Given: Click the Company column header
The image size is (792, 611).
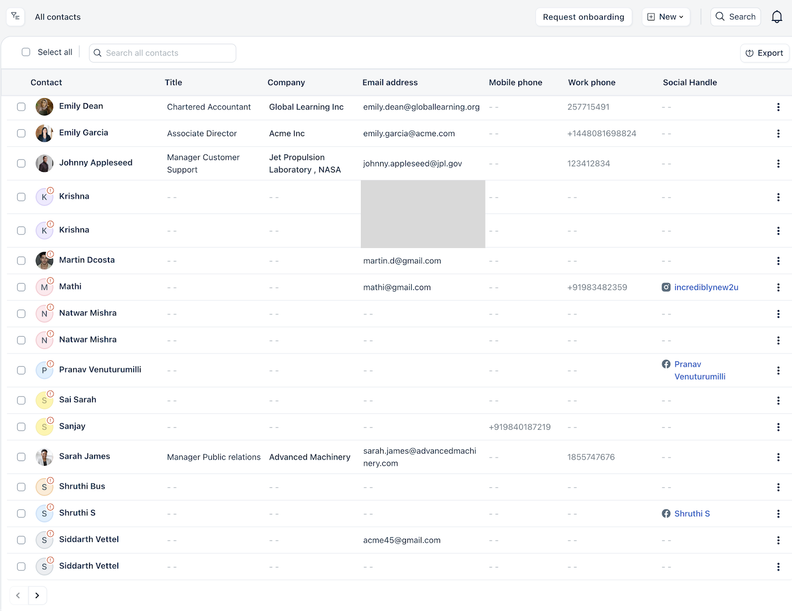Looking at the screenshot, I should [x=286, y=82].
